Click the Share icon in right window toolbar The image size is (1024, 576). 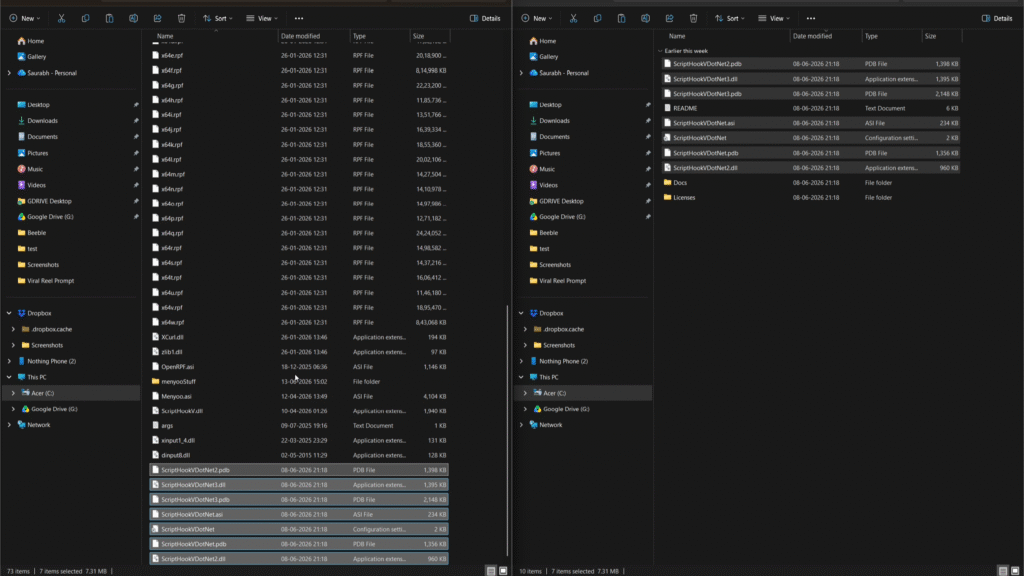(669, 18)
